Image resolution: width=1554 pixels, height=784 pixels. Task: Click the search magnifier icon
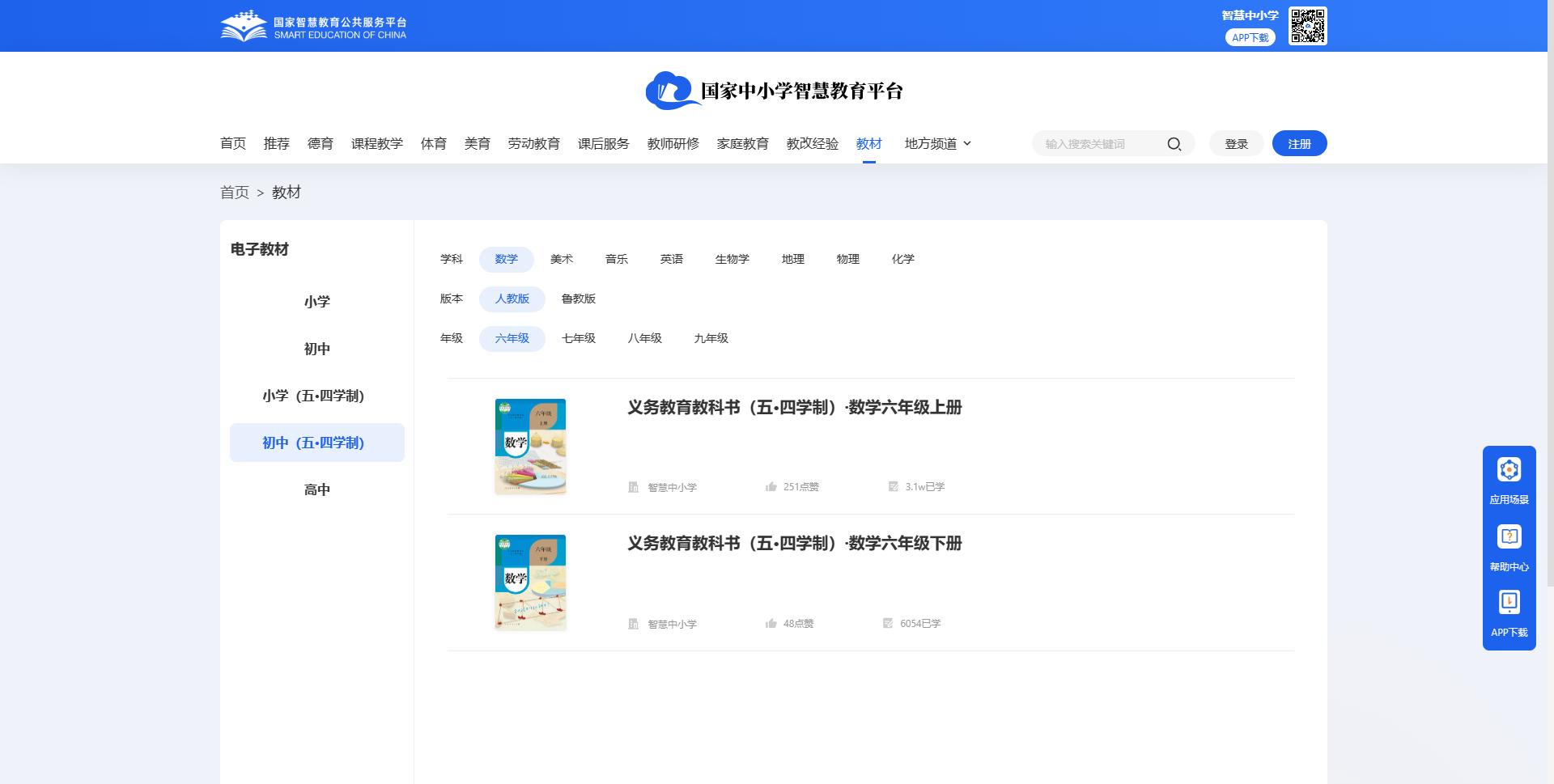1174,143
